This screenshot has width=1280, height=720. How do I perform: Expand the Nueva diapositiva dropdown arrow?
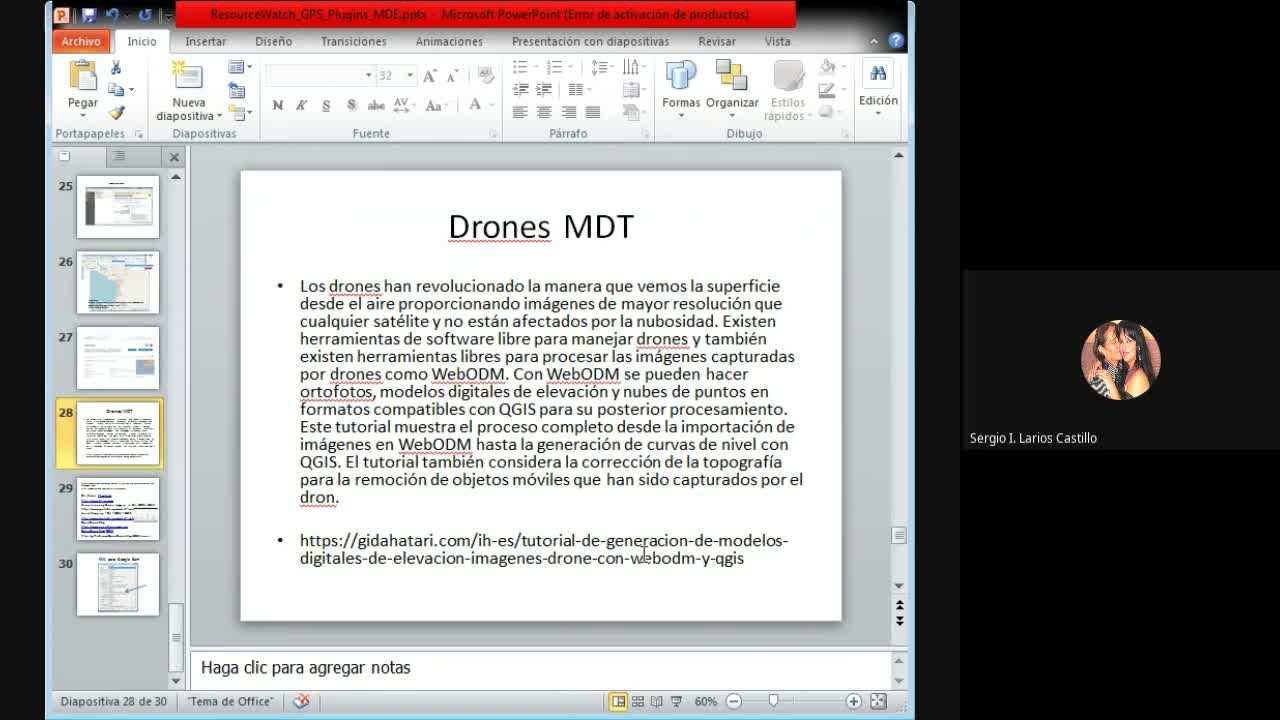click(x=219, y=116)
